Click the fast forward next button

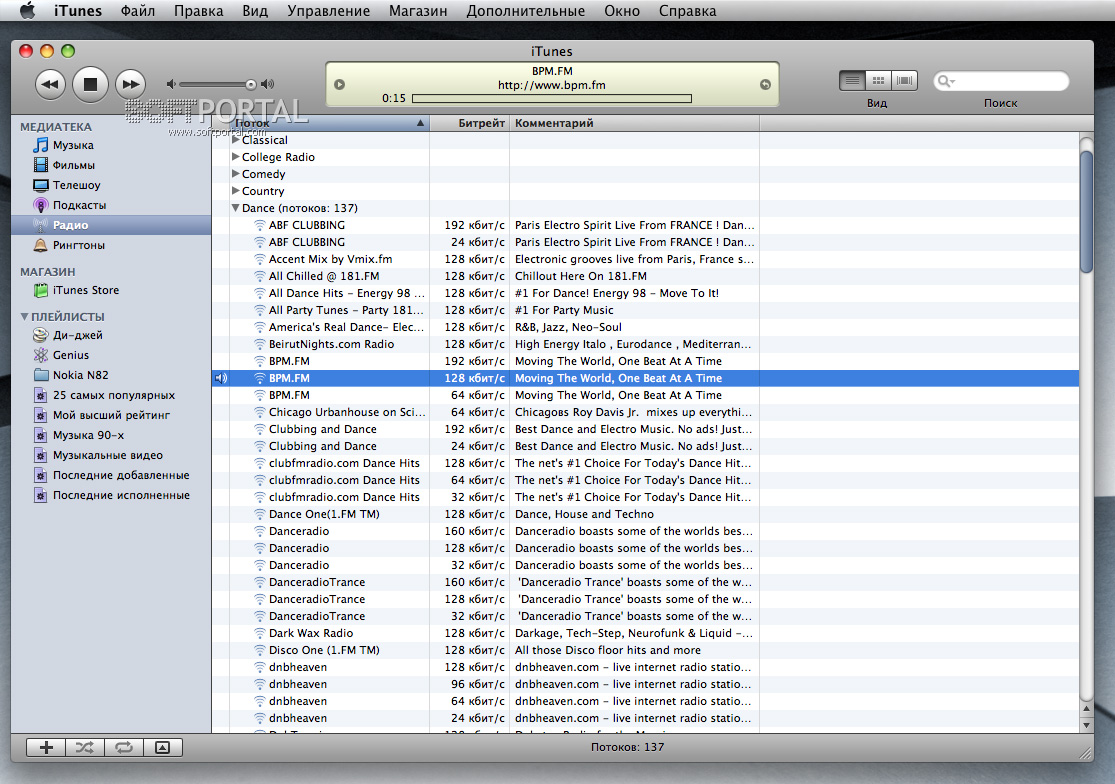(x=130, y=85)
